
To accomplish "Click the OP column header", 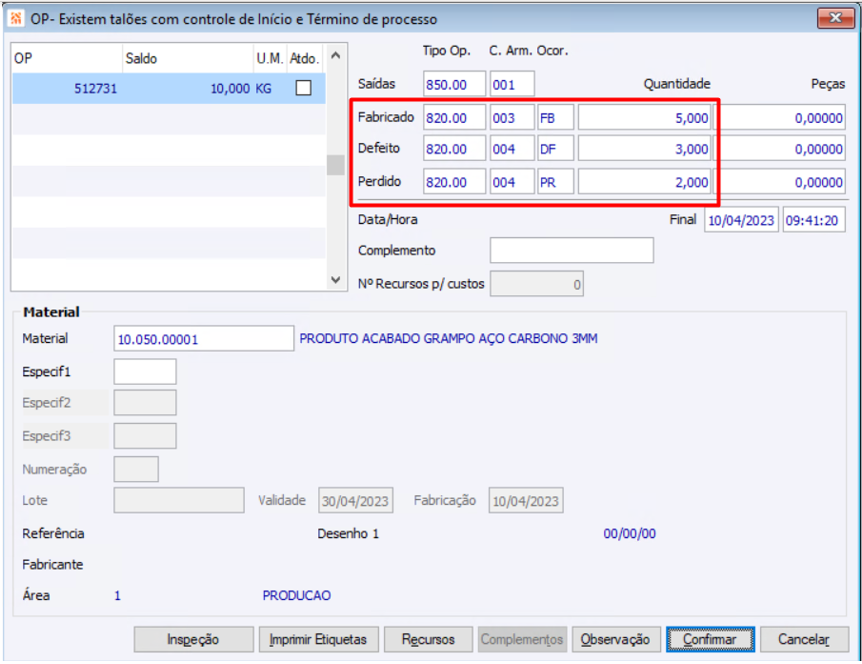I will tap(67, 58).
